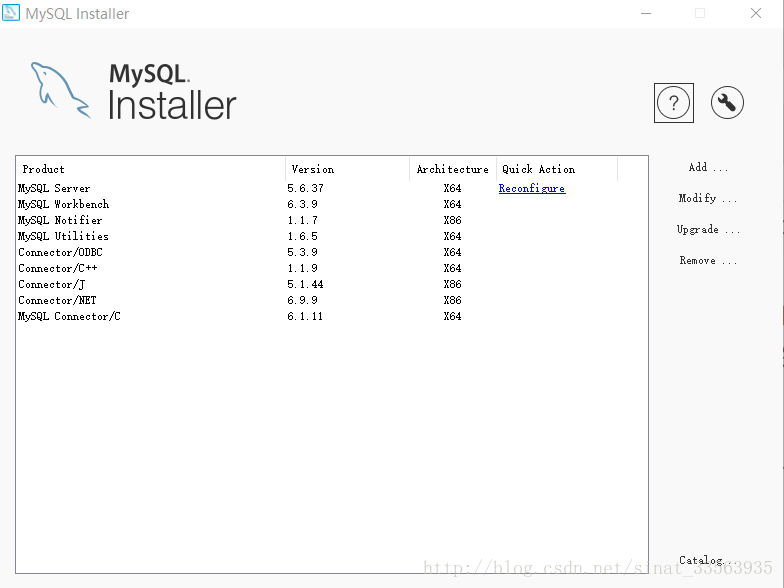The width and height of the screenshot is (784, 588).
Task: Click X86 architecture of Connector/J
Action: (x=452, y=284)
